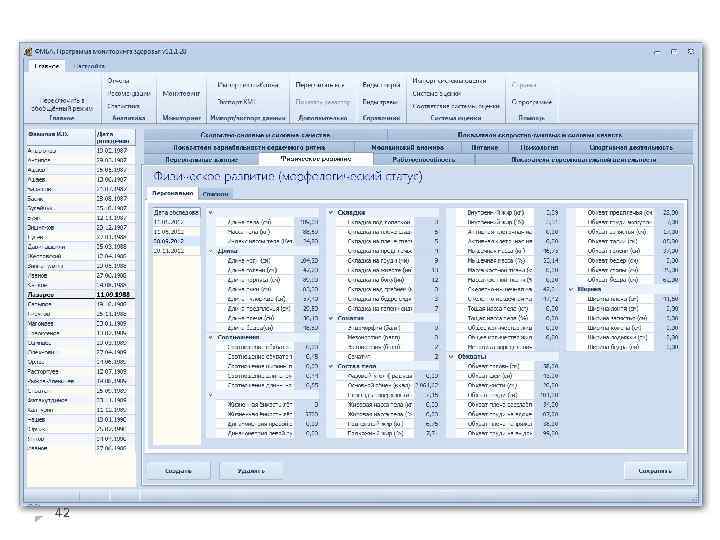Select the Расторгуев row in athlete list
The height and width of the screenshot is (540, 720).
[x=80, y=371]
